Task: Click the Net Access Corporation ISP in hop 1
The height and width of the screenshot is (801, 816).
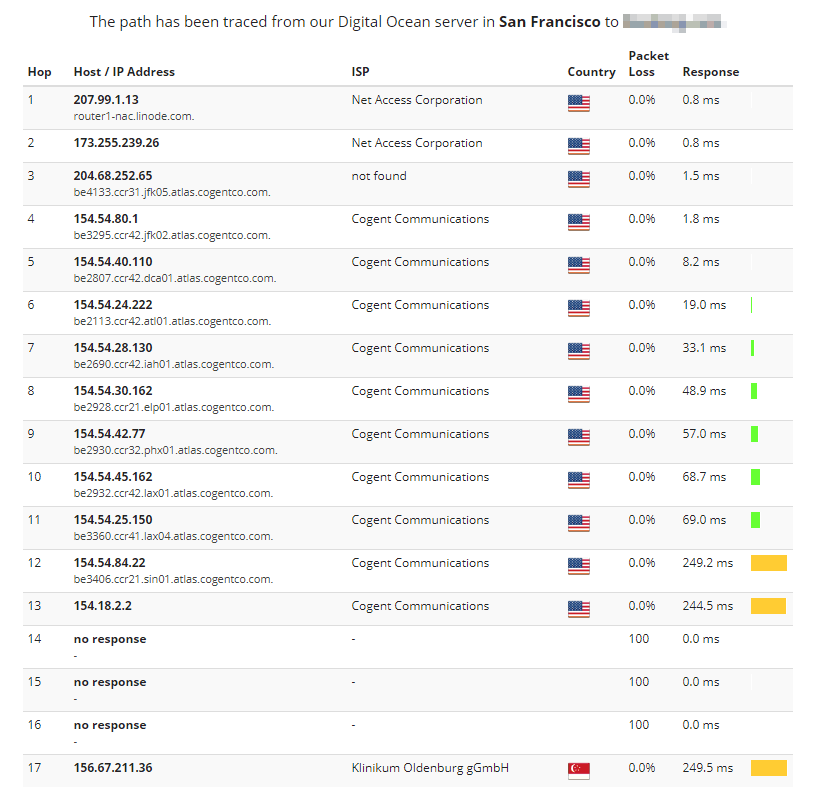Action: click(x=417, y=100)
